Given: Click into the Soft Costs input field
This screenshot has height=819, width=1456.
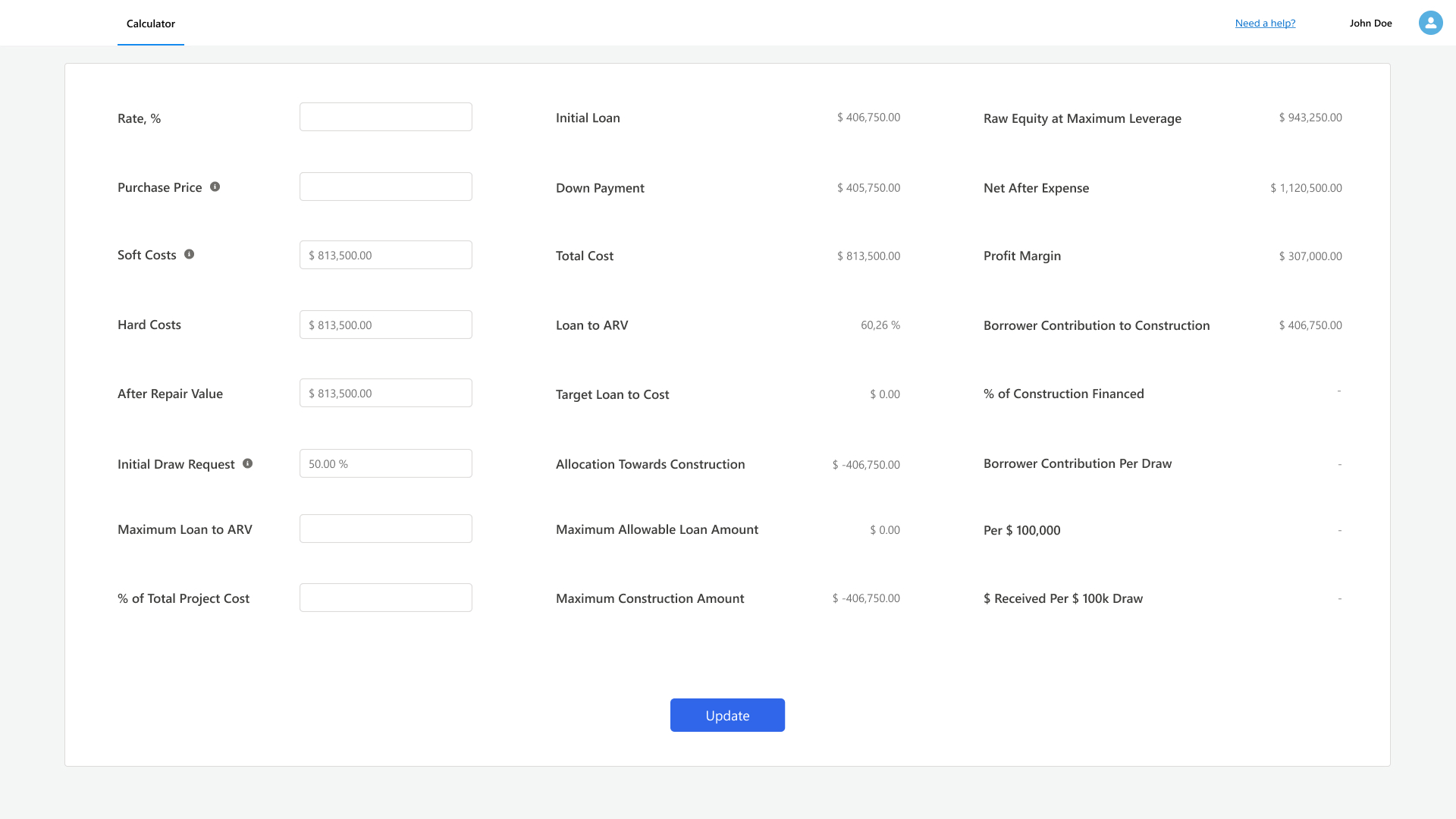Looking at the screenshot, I should coord(386,255).
